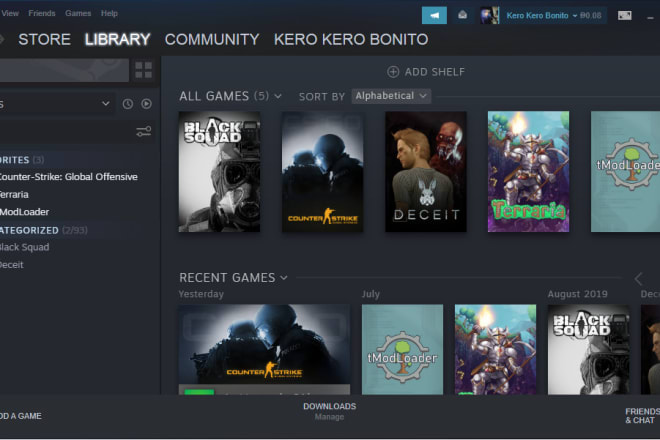Click the plus icon beside Add Shelf
Viewport: 660px width, 440px height.
coord(393,72)
